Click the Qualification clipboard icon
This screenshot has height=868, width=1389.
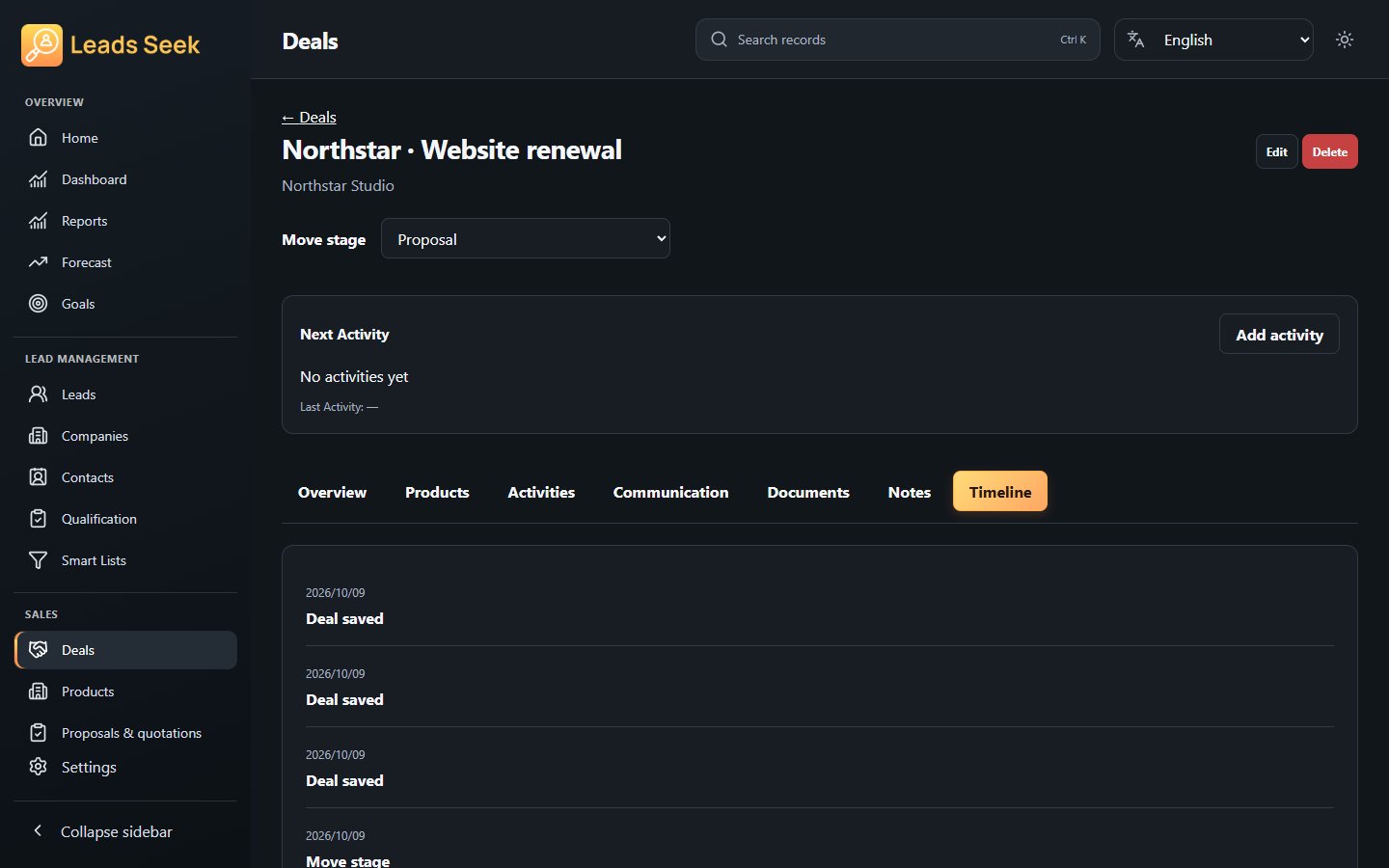pos(38,519)
